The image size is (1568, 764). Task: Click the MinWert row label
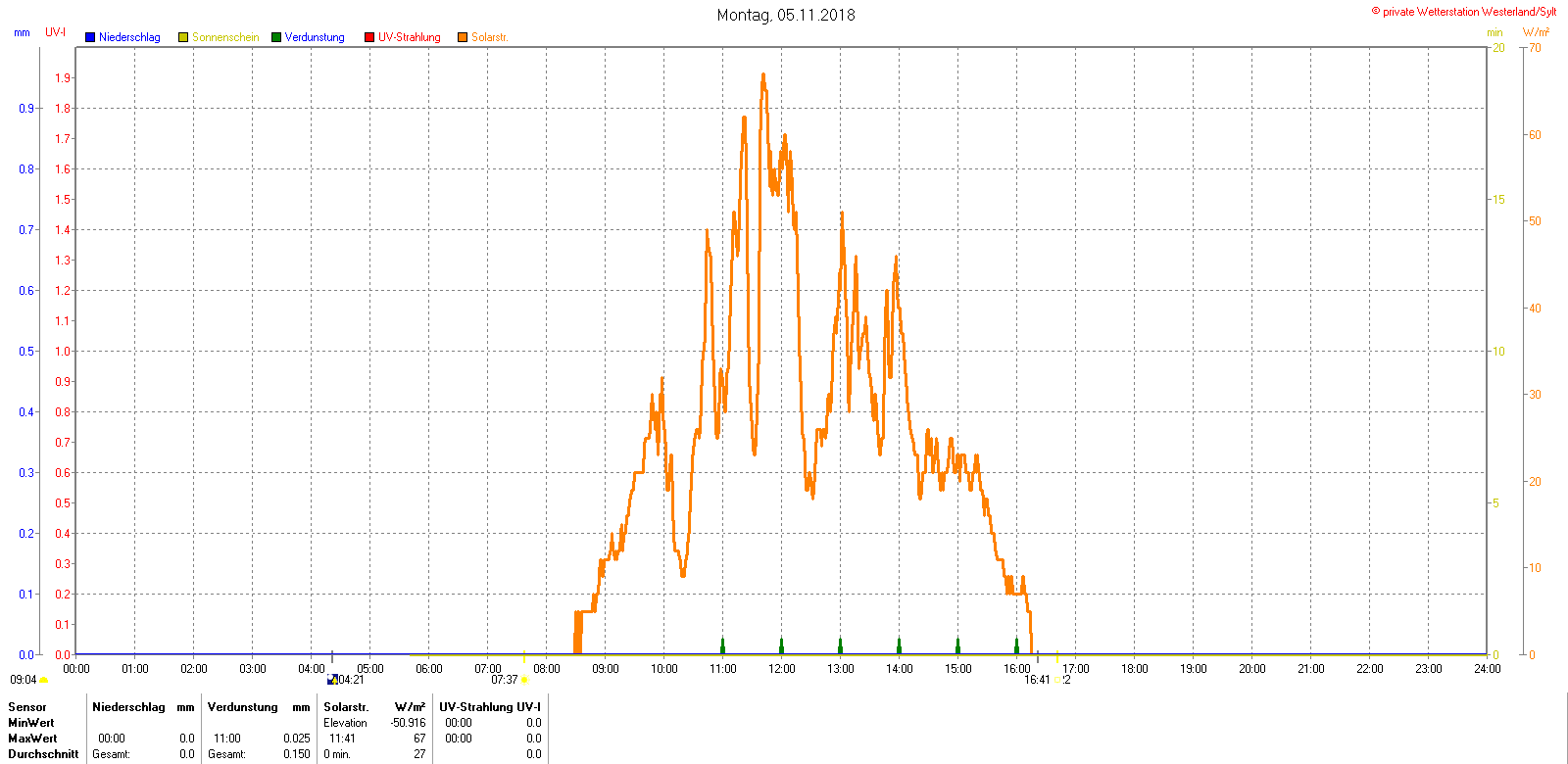pyautogui.click(x=31, y=723)
